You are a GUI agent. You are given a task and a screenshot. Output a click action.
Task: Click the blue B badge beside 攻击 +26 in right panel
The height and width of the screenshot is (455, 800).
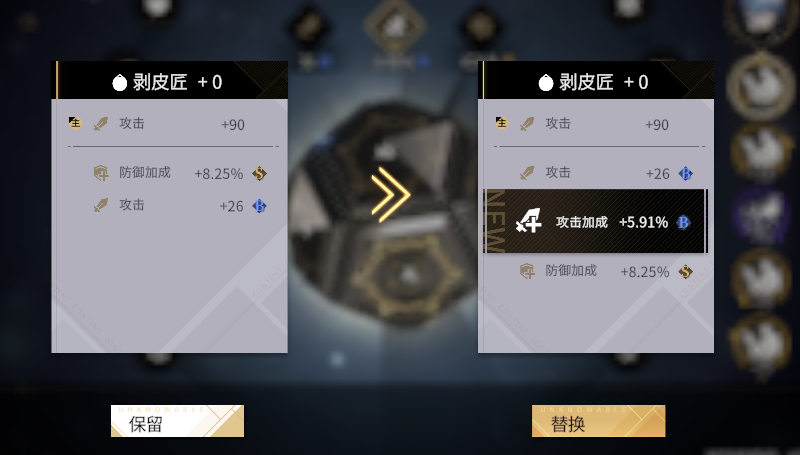coord(685,173)
